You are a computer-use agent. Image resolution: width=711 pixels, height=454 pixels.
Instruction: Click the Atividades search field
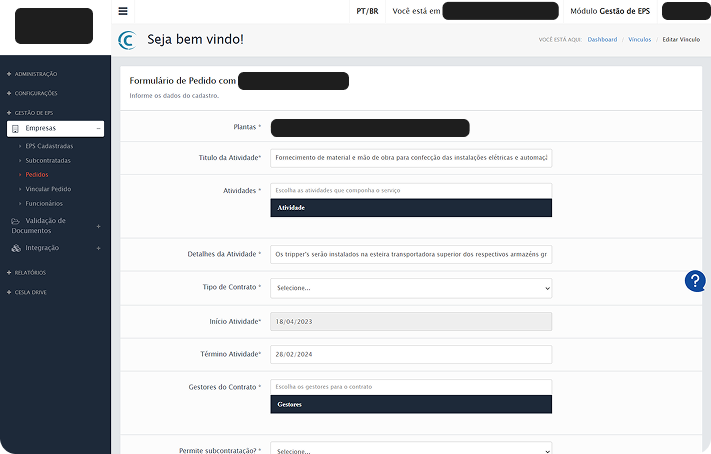pyautogui.click(x=411, y=190)
